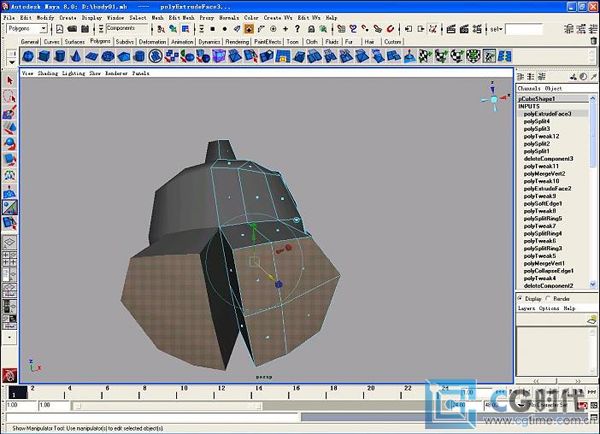600x434 pixels.
Task: Select polySoftEdge1 input node
Action: [543, 204]
